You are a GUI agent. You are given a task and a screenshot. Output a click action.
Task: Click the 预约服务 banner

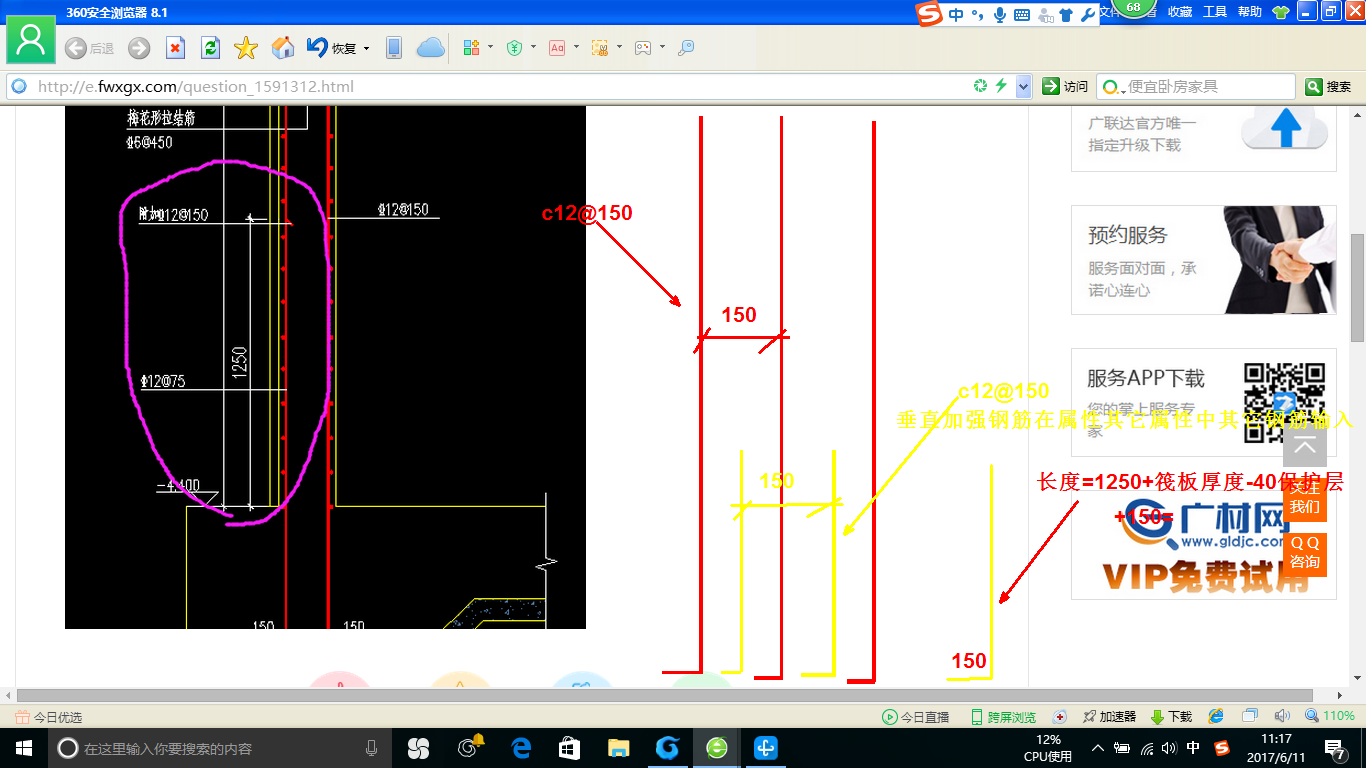1204,260
